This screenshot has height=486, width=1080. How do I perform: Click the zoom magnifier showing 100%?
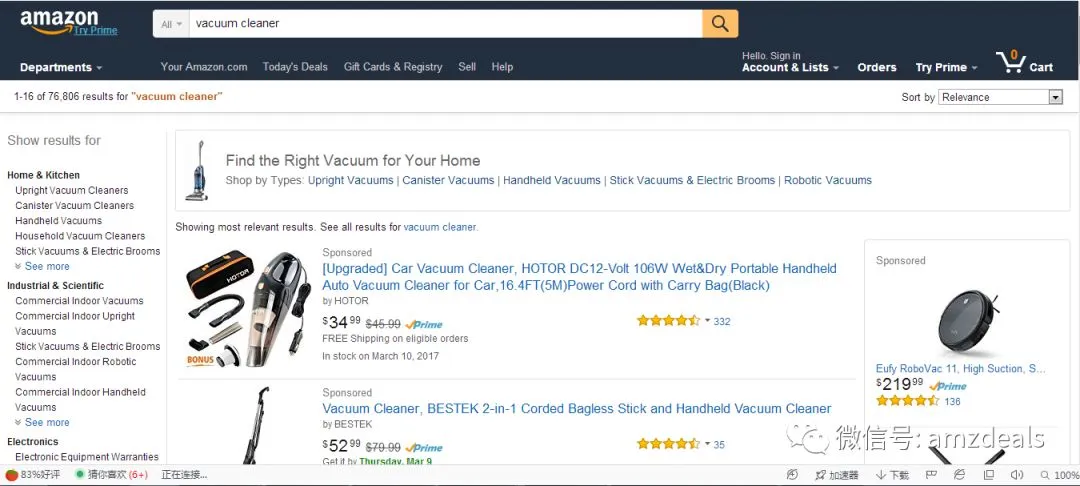click(x=1045, y=475)
